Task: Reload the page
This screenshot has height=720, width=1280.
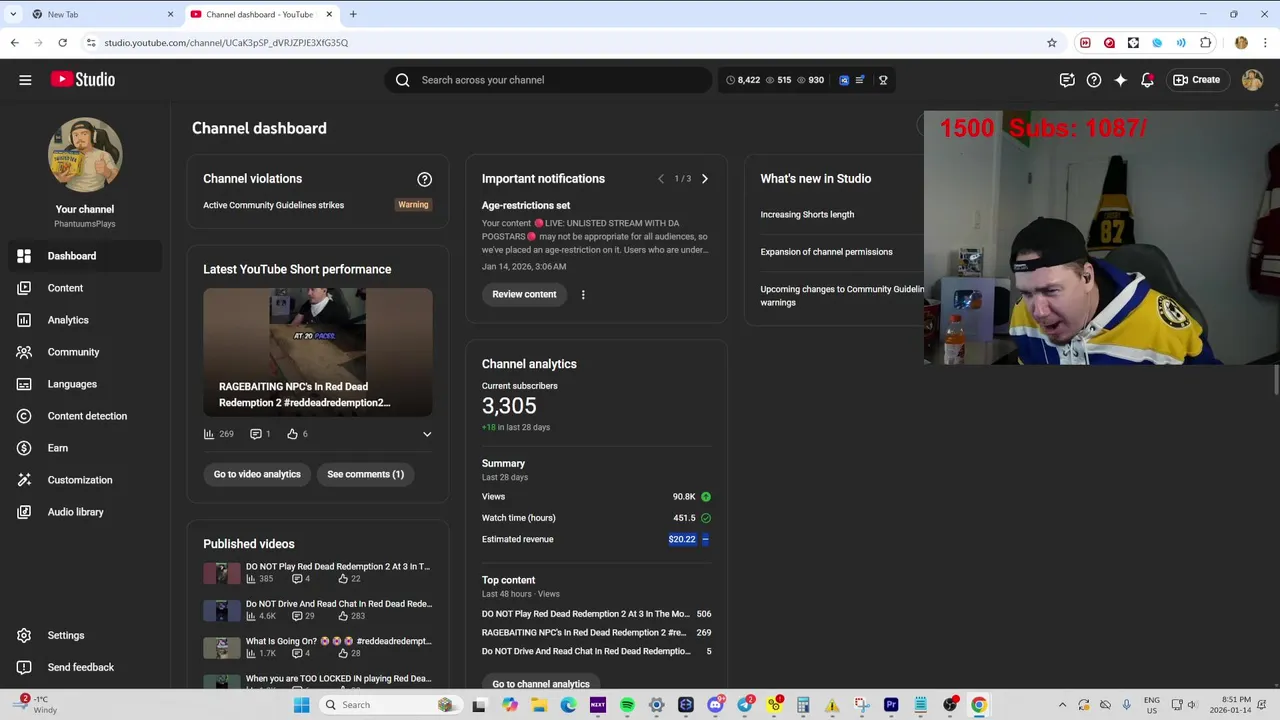Action: tap(62, 43)
